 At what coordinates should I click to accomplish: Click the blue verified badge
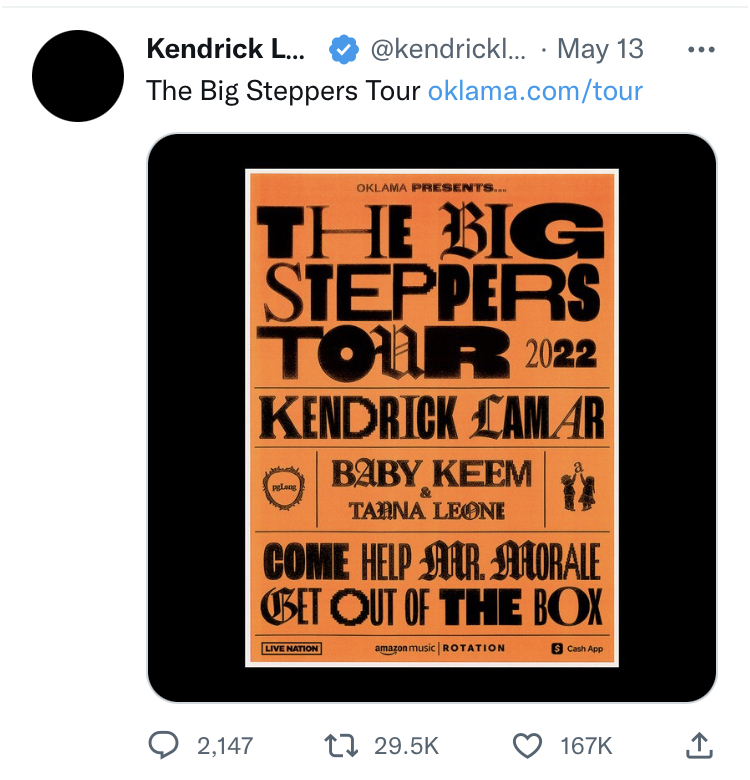coord(344,50)
